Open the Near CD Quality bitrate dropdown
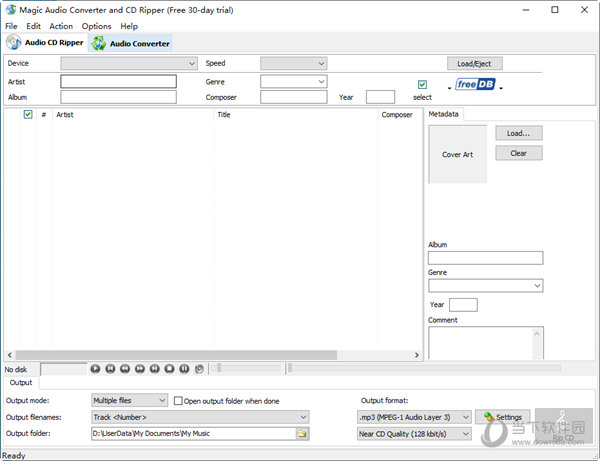This screenshot has width=600, height=461. click(414, 434)
